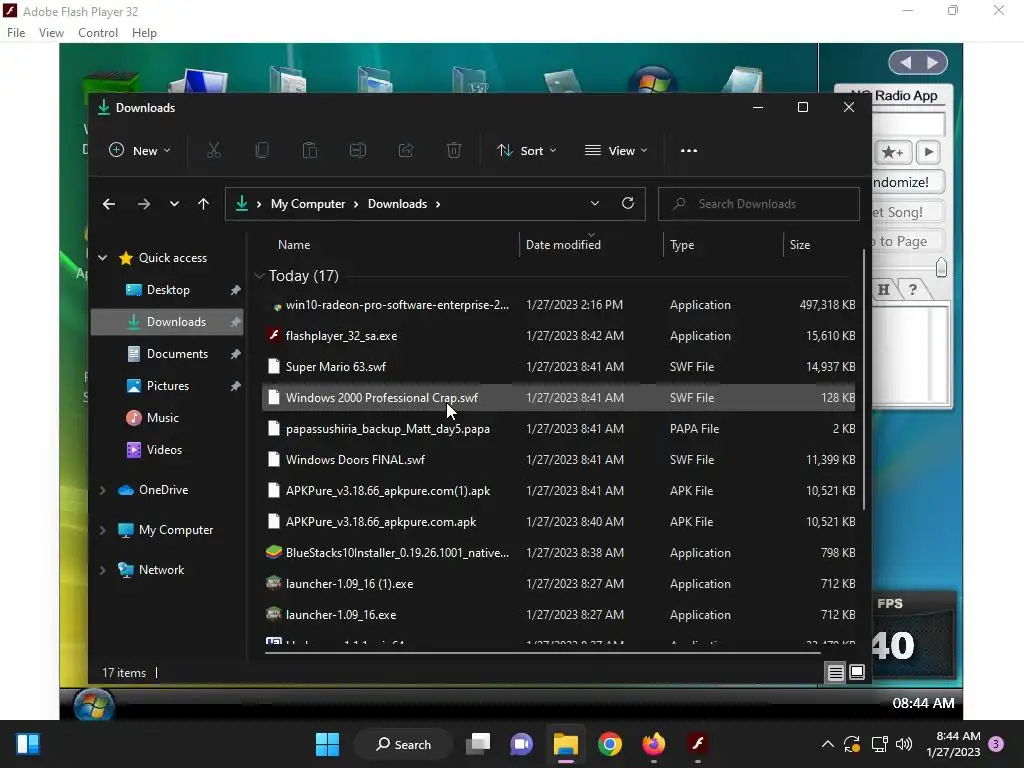The image size is (1024, 768).
Task: Switch to details view icon in status bar
Action: click(x=835, y=673)
